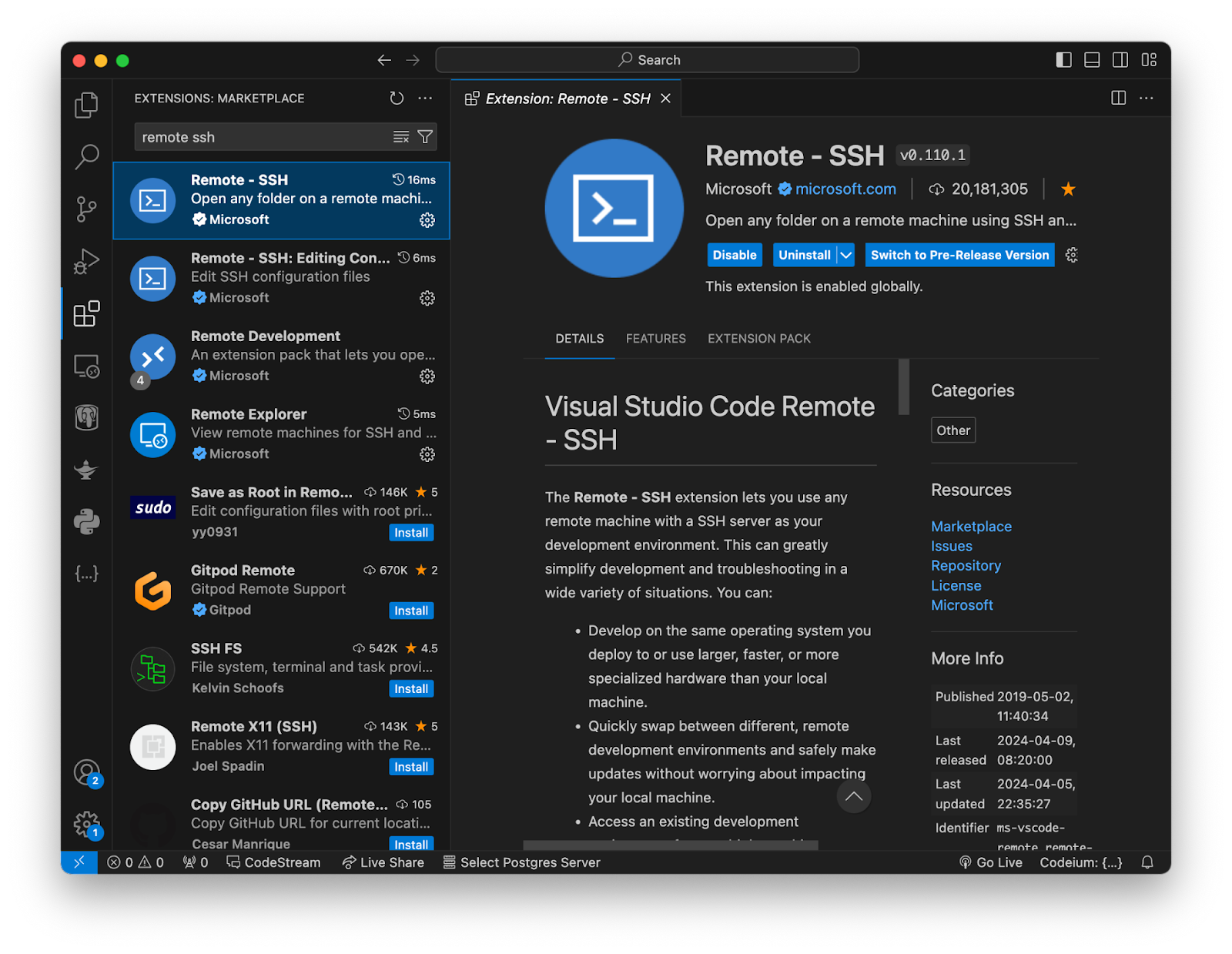This screenshot has width=1232, height=954.
Task: Open the microsoft.com publisher link
Action: click(845, 189)
